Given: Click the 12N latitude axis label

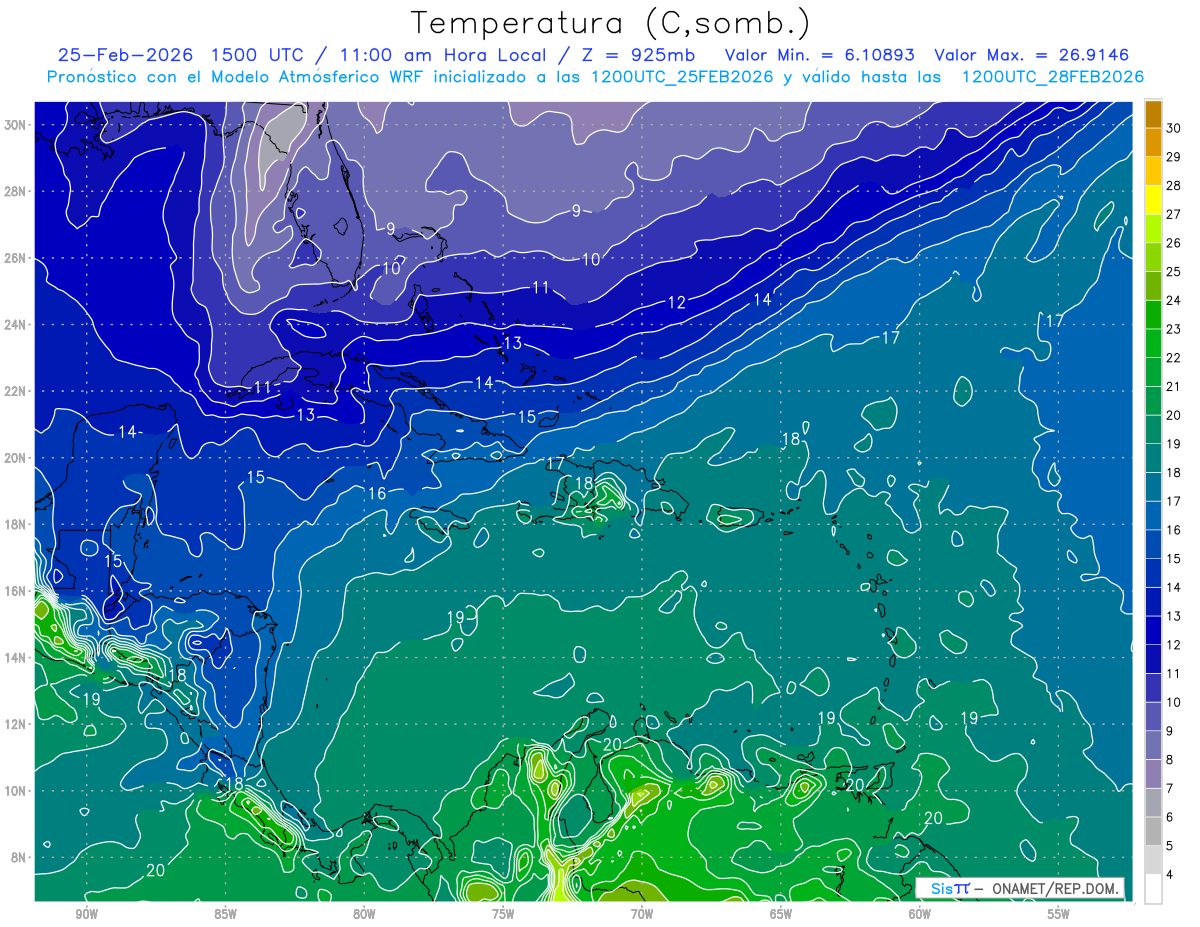Looking at the screenshot, I should (16, 724).
